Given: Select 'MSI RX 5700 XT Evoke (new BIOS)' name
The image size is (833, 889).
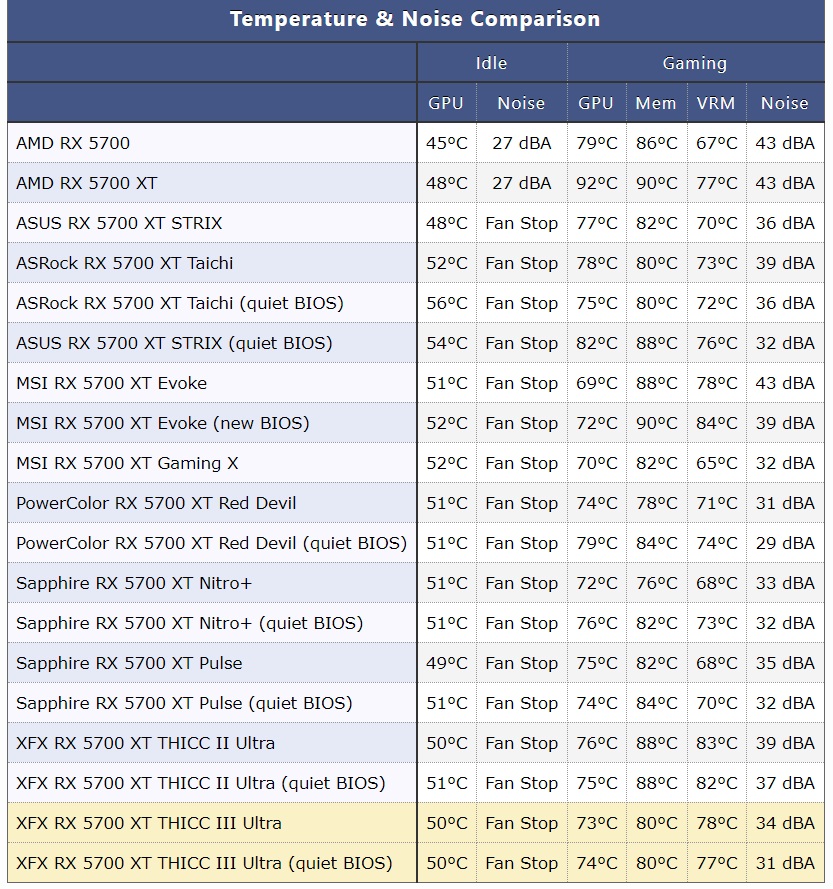Looking at the screenshot, I should (x=163, y=423).
